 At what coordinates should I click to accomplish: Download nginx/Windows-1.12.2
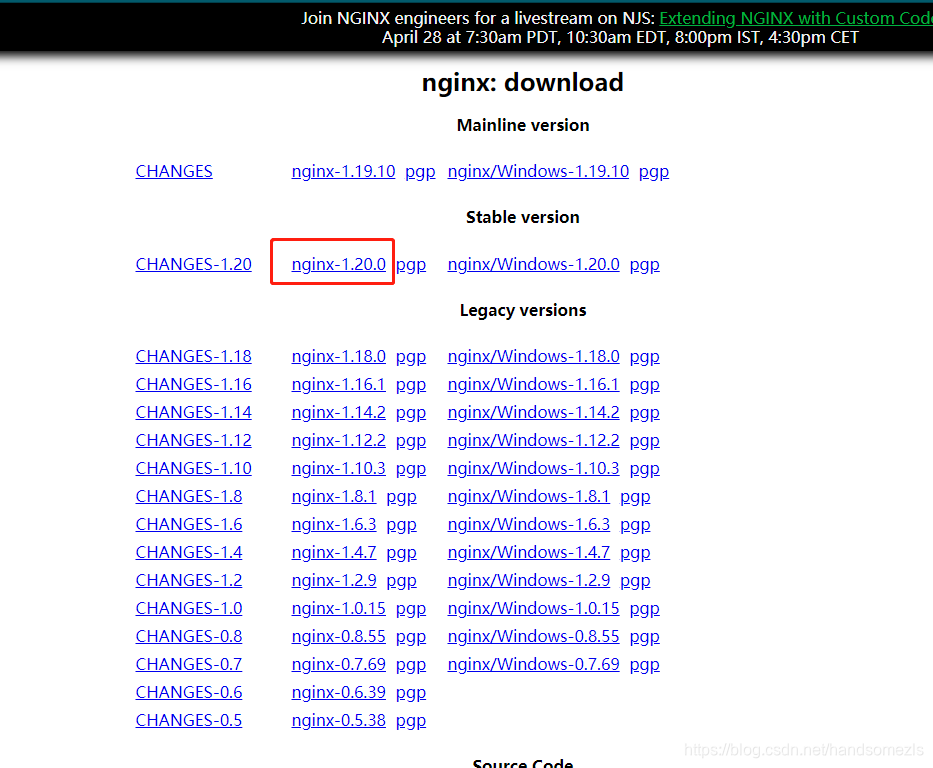tap(533, 440)
